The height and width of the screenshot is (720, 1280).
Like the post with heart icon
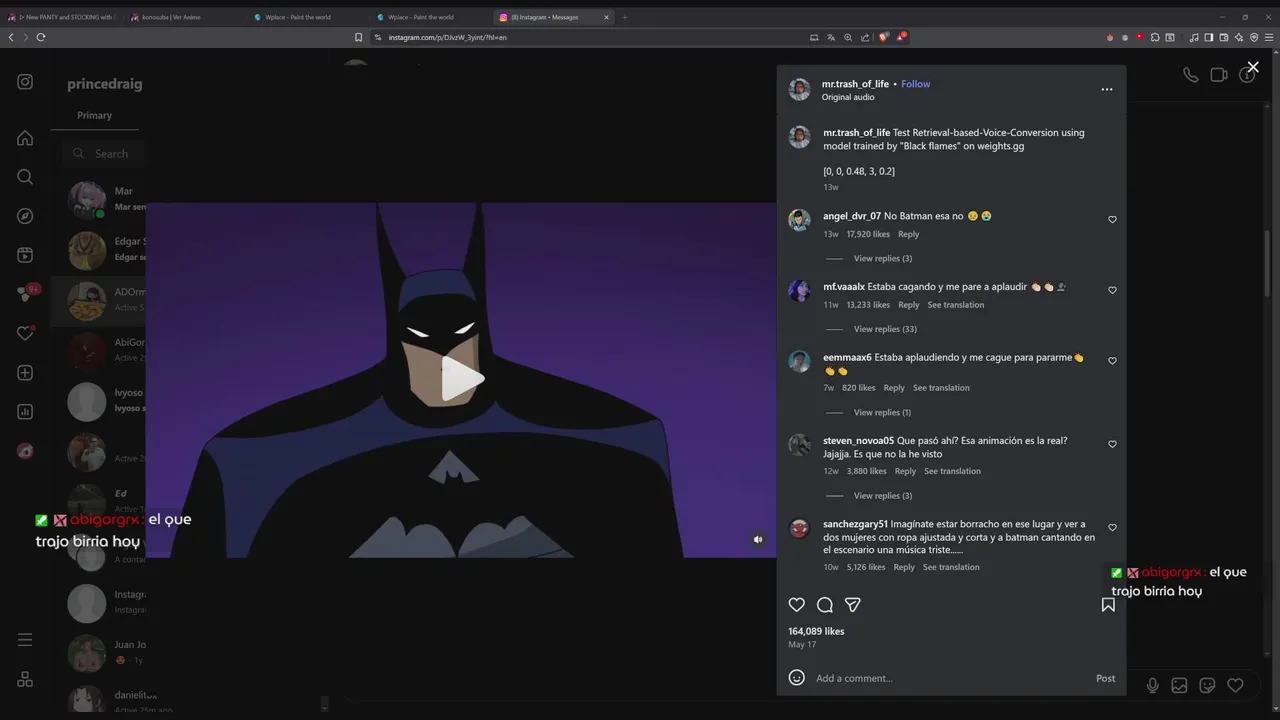(797, 605)
